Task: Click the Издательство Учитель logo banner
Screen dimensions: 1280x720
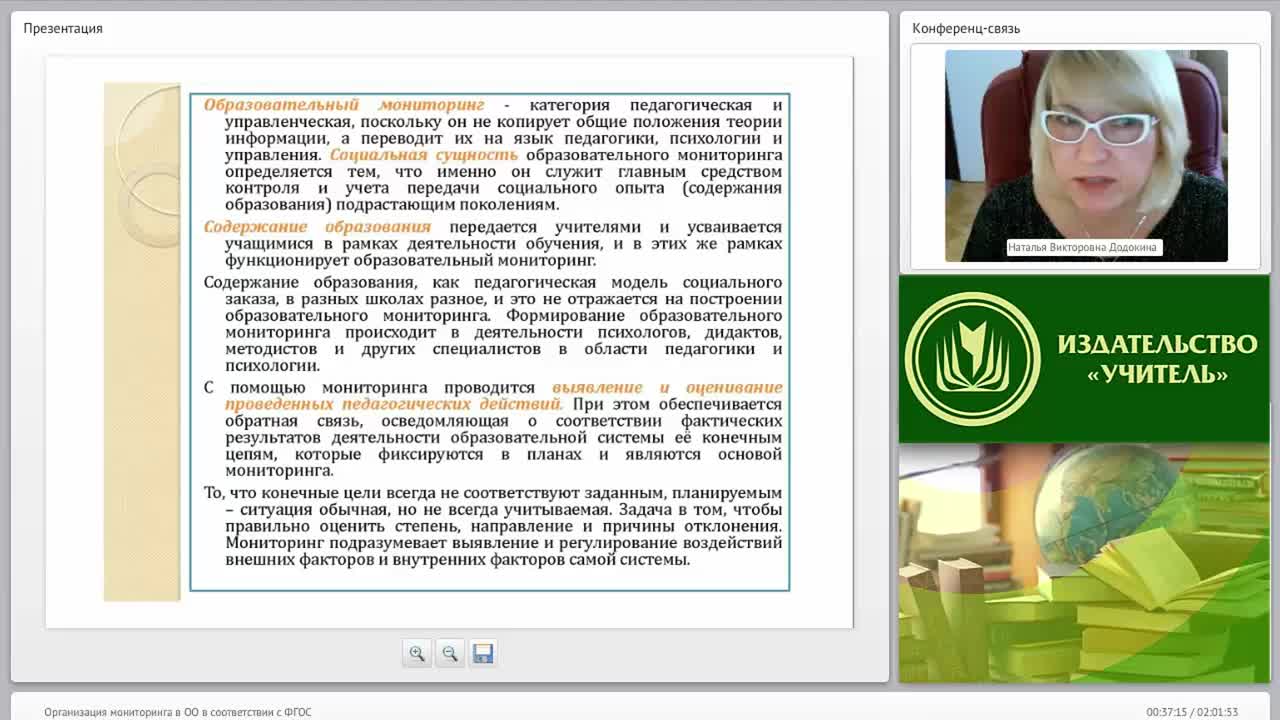Action: tap(1084, 359)
